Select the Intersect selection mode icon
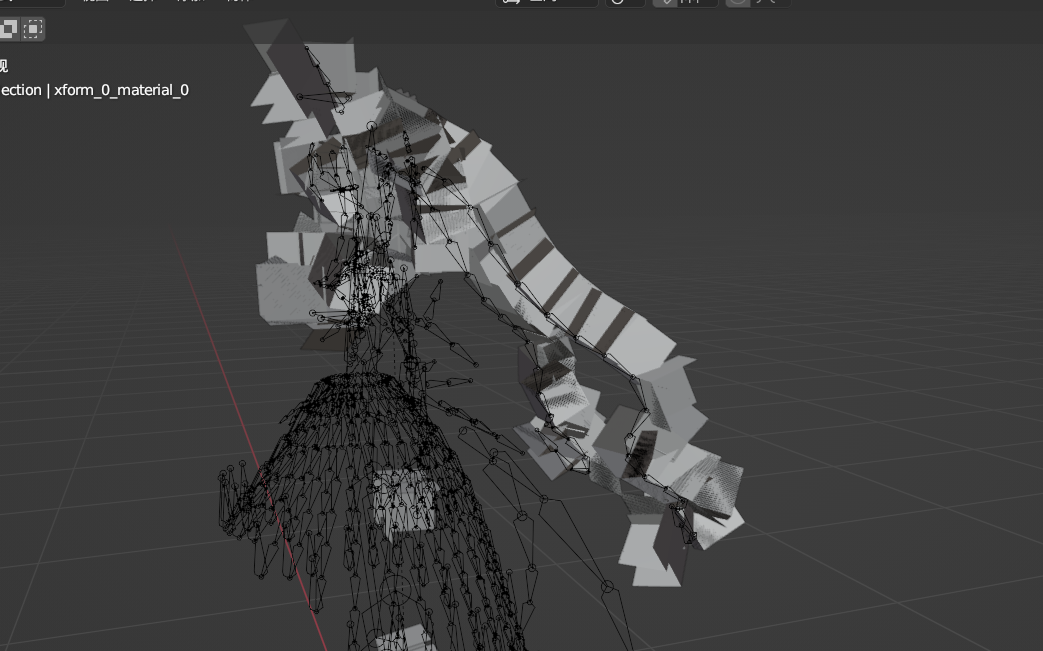Screen dimensions: 1043x651 33,29
